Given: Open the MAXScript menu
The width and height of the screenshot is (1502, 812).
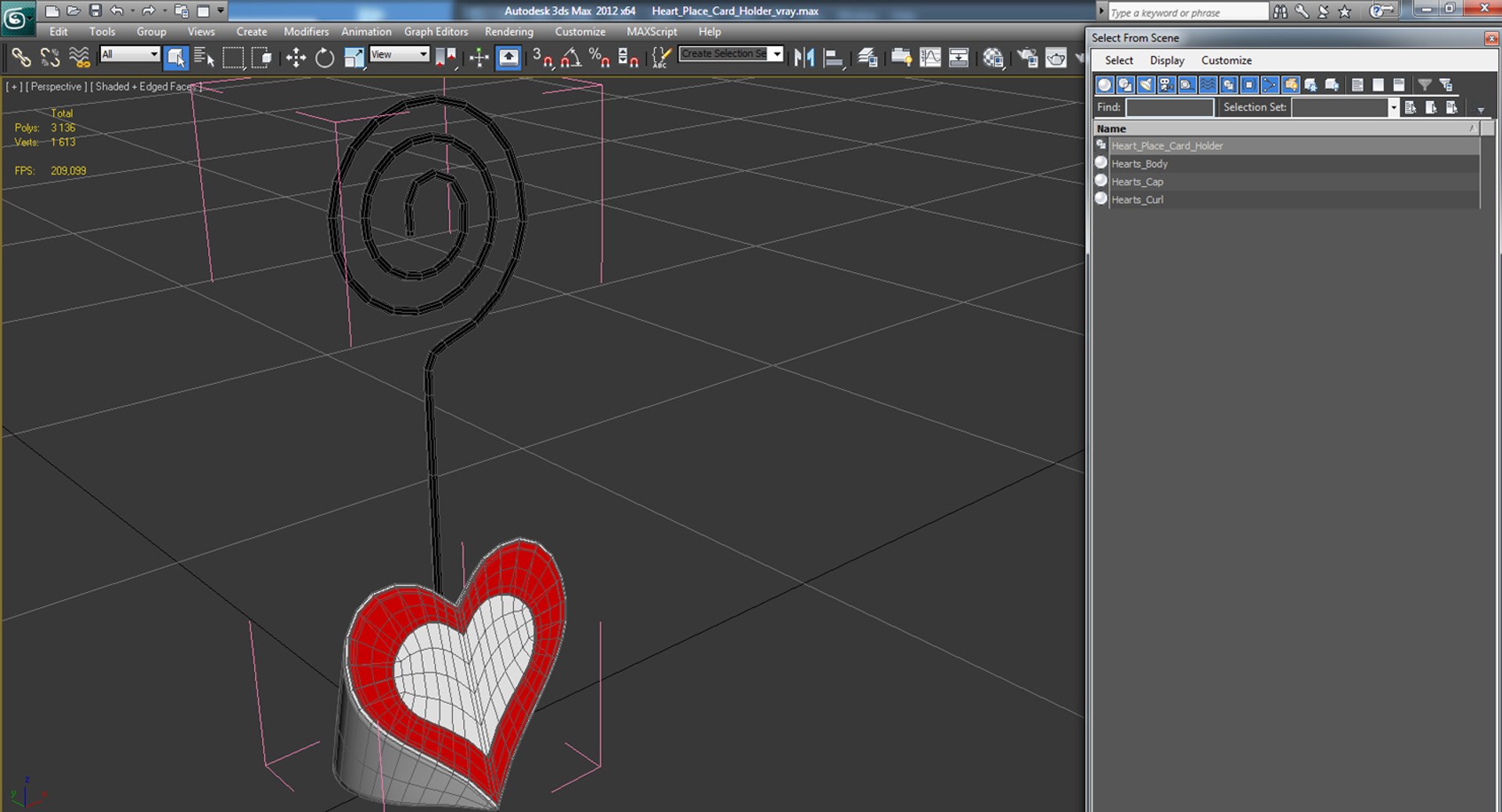Looking at the screenshot, I should tap(652, 31).
